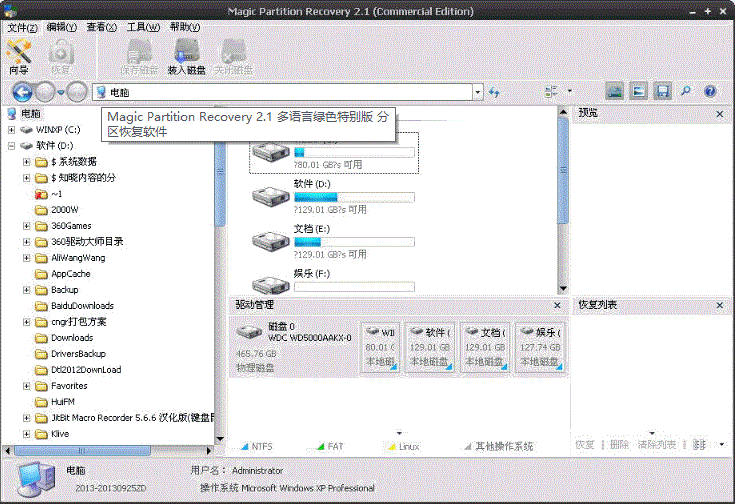
Task: Expand the WINXP (C:) tree node
Action: click(11, 130)
